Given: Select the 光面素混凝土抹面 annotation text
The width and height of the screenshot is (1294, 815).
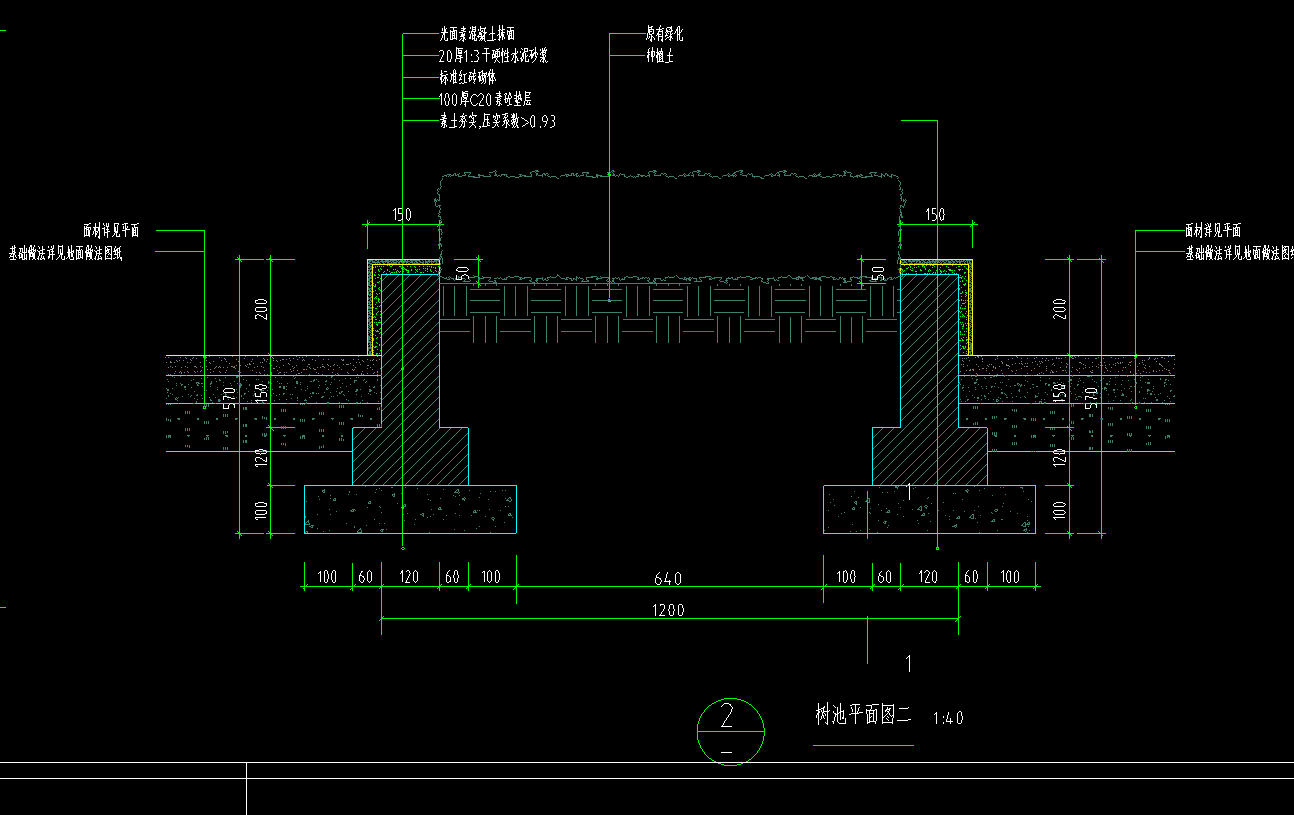Looking at the screenshot, I should (x=477, y=35).
